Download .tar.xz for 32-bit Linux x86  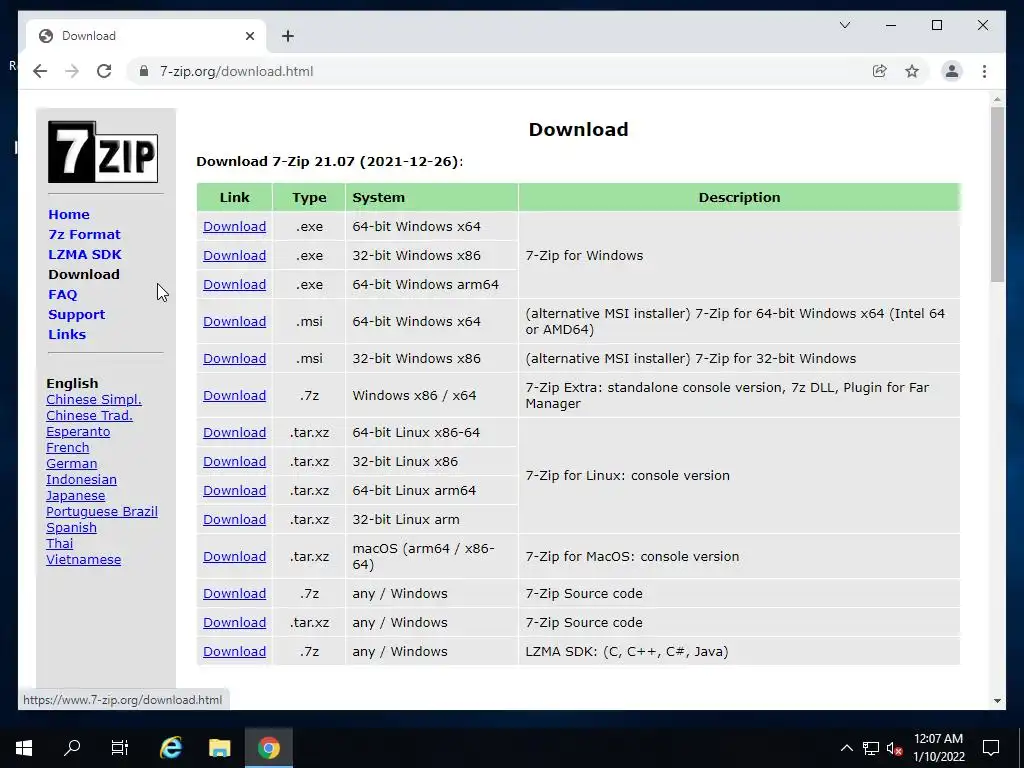234,462
